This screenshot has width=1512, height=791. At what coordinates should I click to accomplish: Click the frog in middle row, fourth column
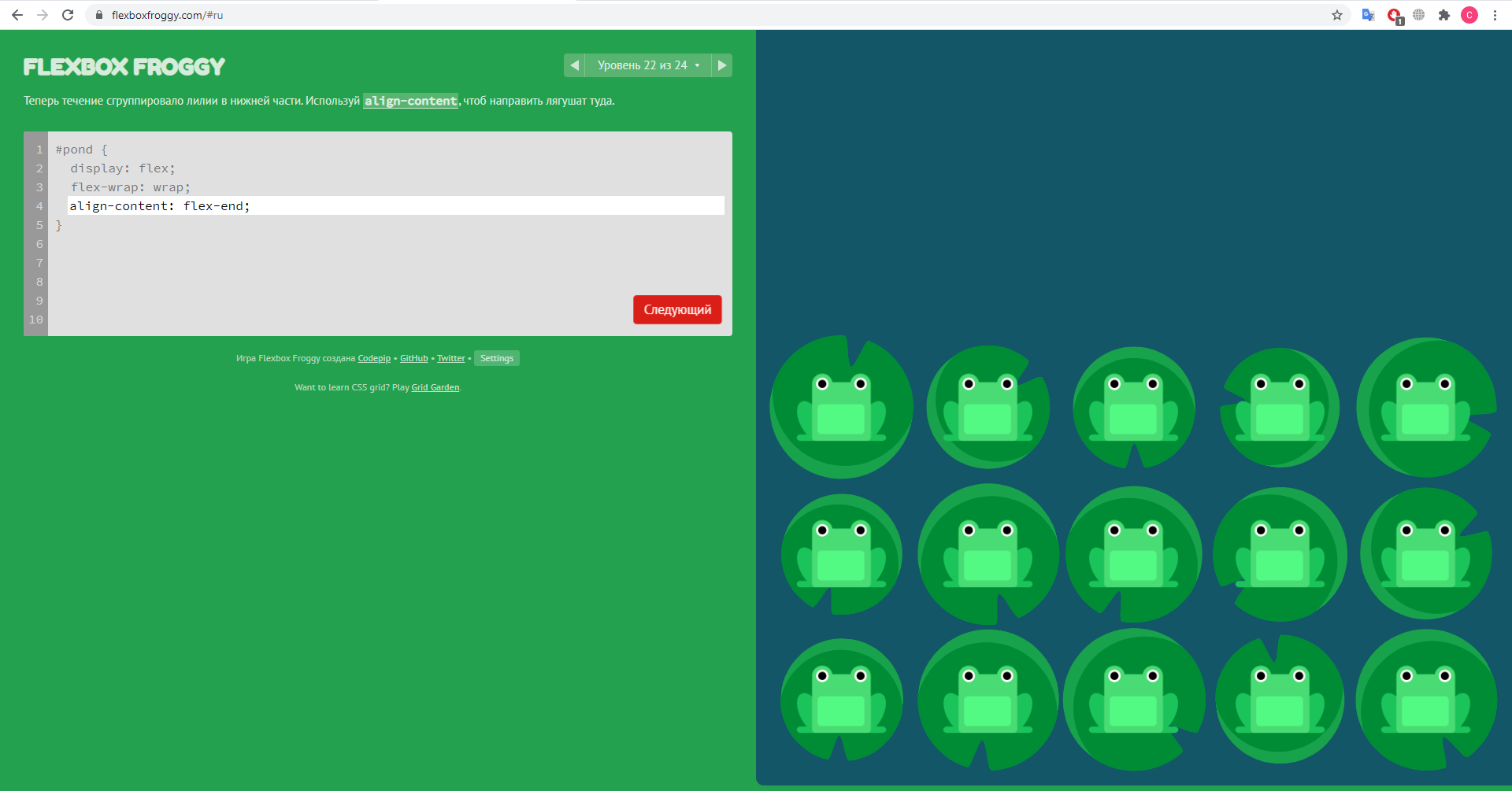[x=1280, y=554]
